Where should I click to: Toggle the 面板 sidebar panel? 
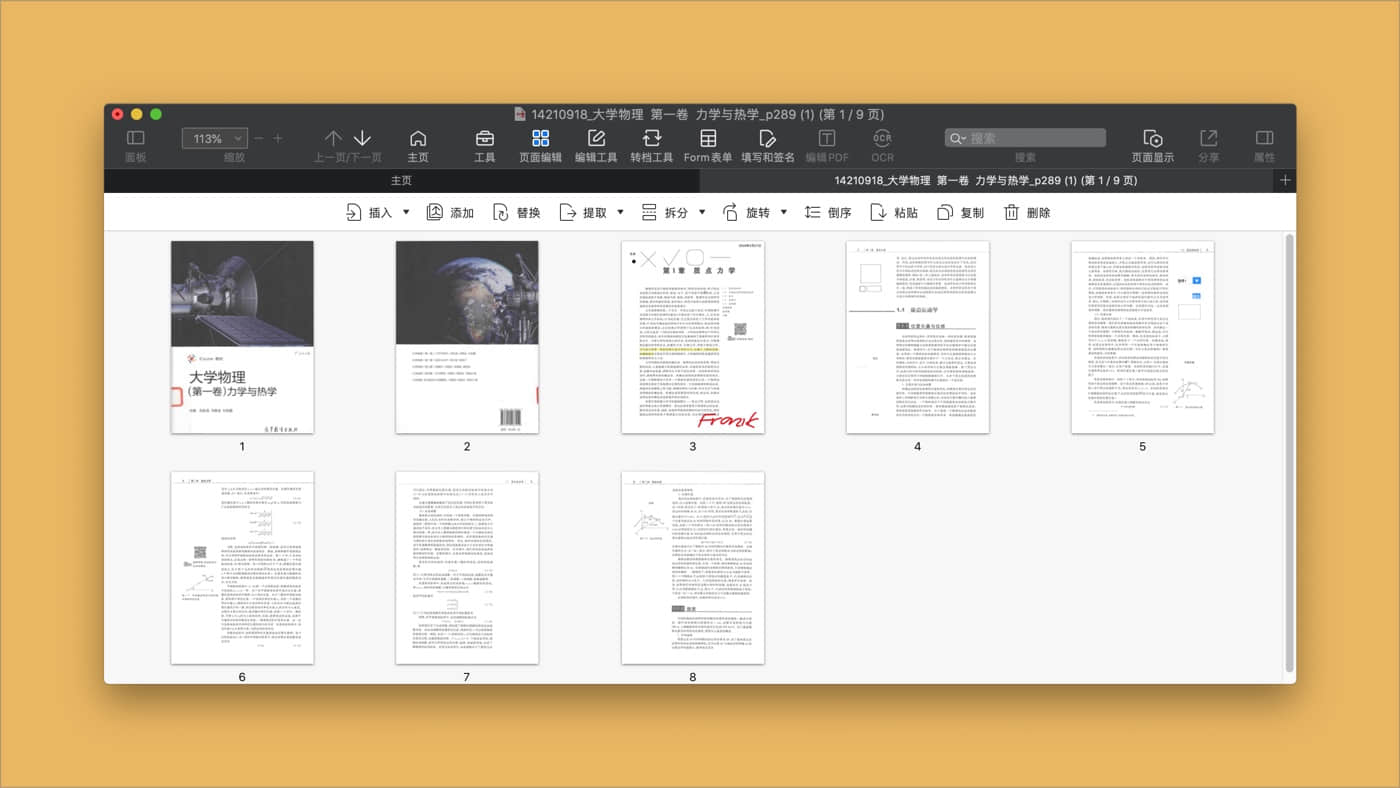click(135, 139)
